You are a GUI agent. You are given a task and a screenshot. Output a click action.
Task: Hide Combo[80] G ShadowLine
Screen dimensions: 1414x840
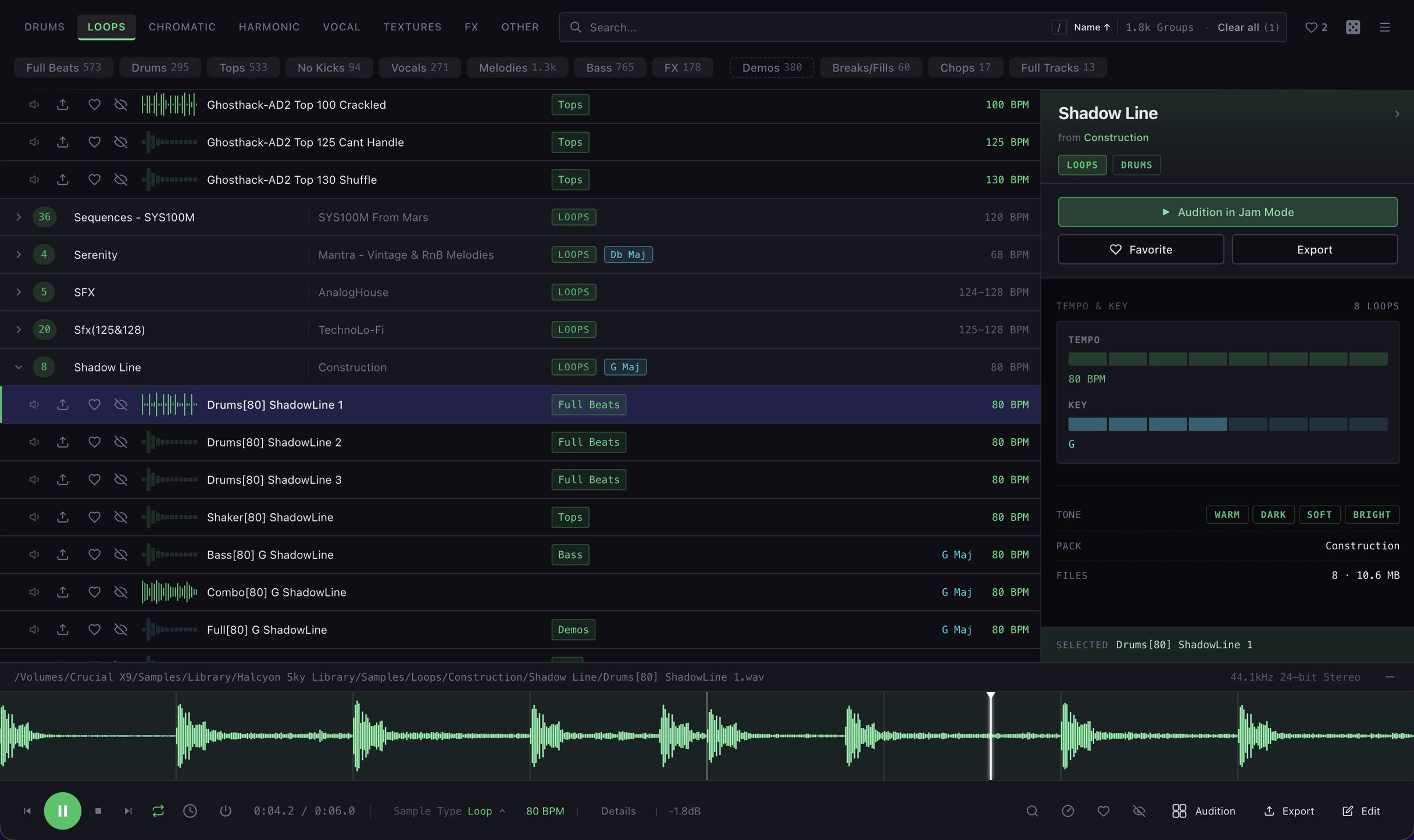pos(120,592)
